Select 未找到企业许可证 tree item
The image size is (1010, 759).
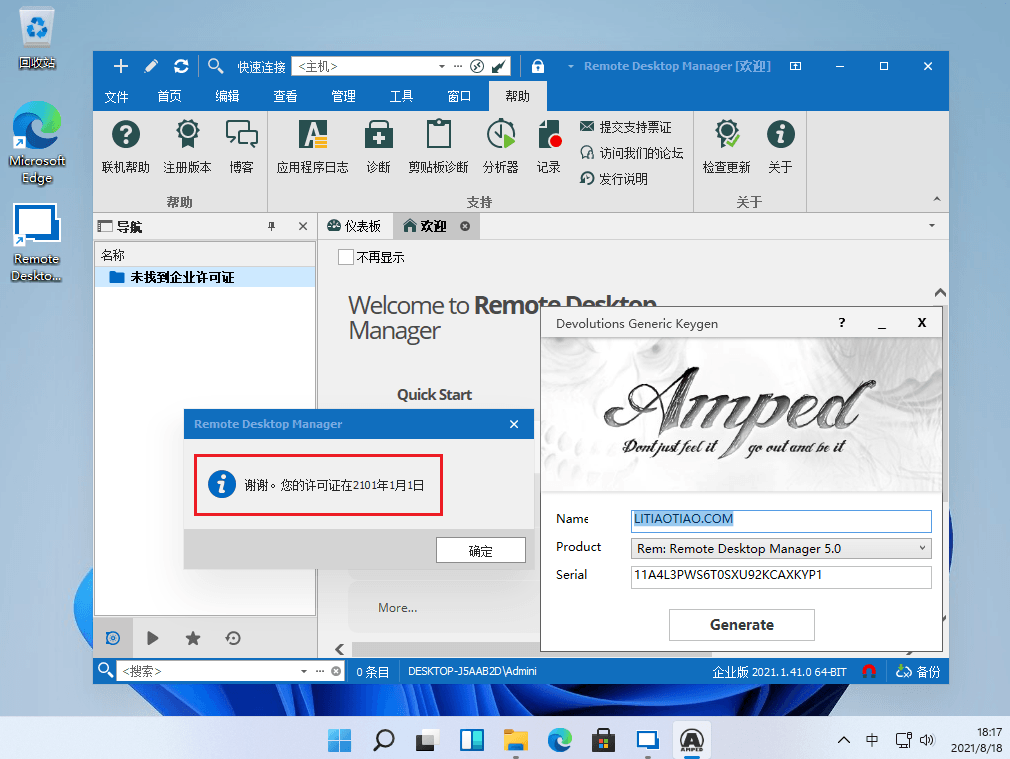(x=205, y=278)
